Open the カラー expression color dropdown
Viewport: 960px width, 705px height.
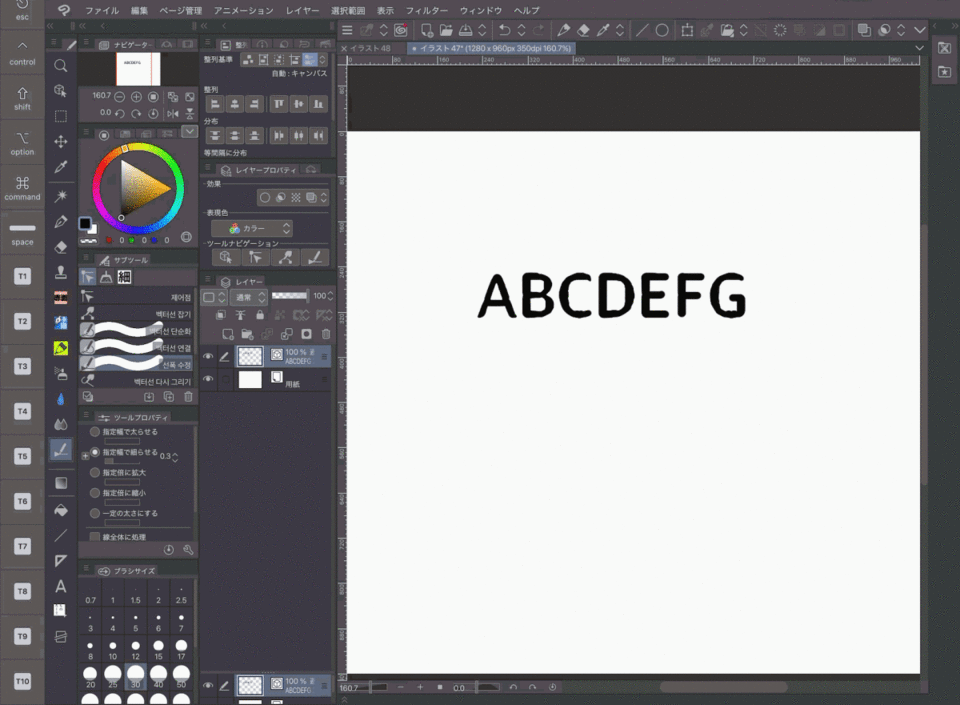(252, 228)
